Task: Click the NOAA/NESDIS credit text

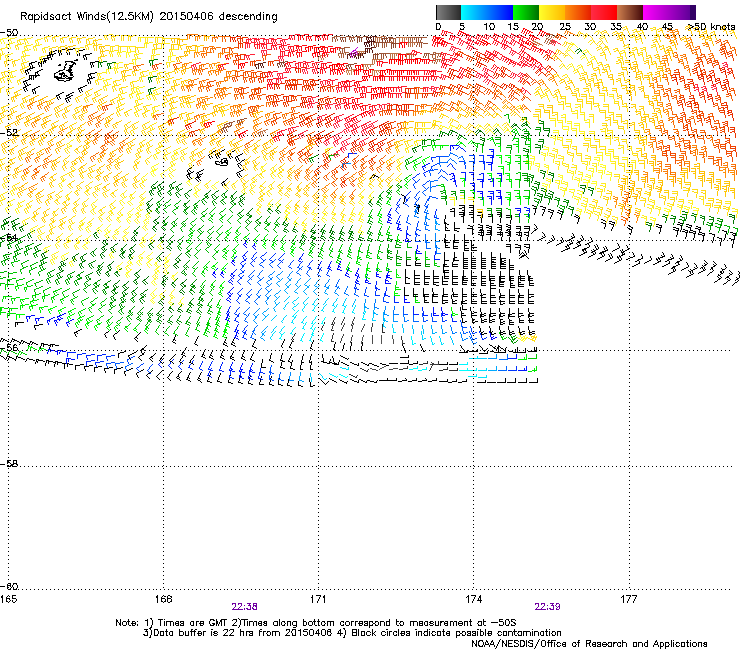Action: click(x=589, y=644)
